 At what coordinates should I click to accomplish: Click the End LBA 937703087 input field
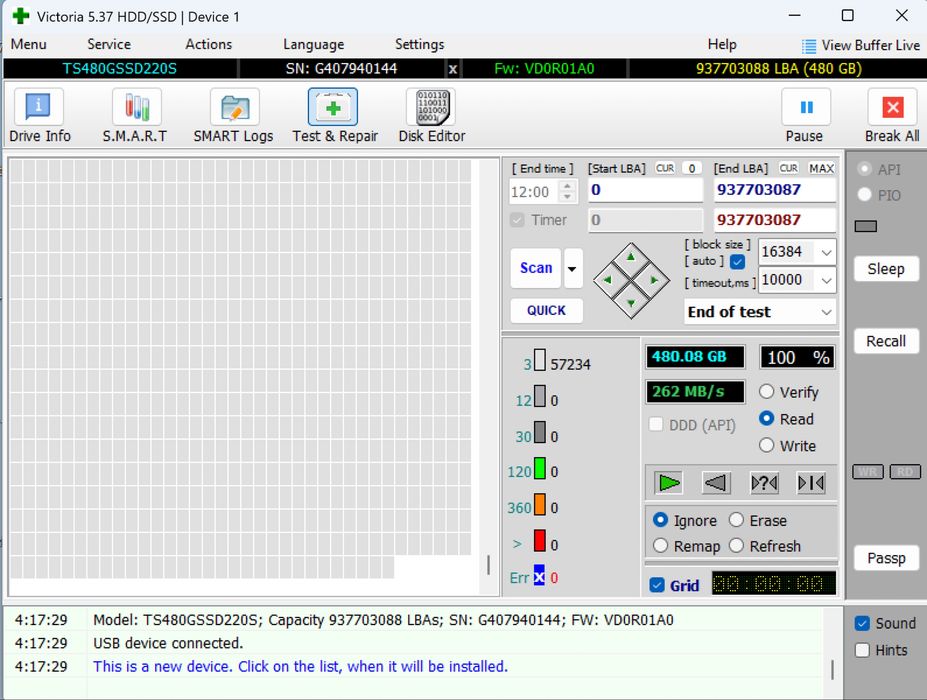click(774, 190)
